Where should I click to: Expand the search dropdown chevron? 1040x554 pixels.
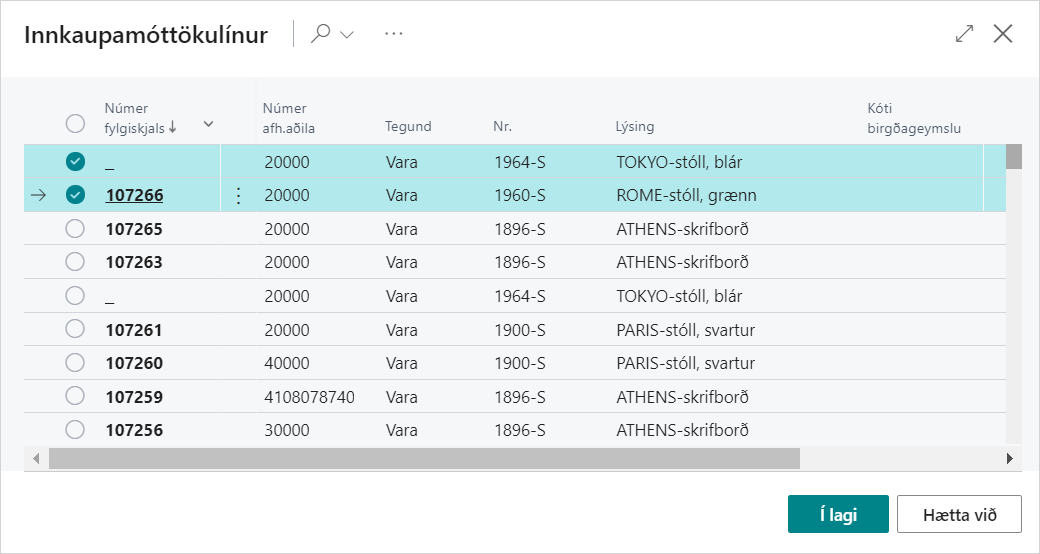coord(348,34)
